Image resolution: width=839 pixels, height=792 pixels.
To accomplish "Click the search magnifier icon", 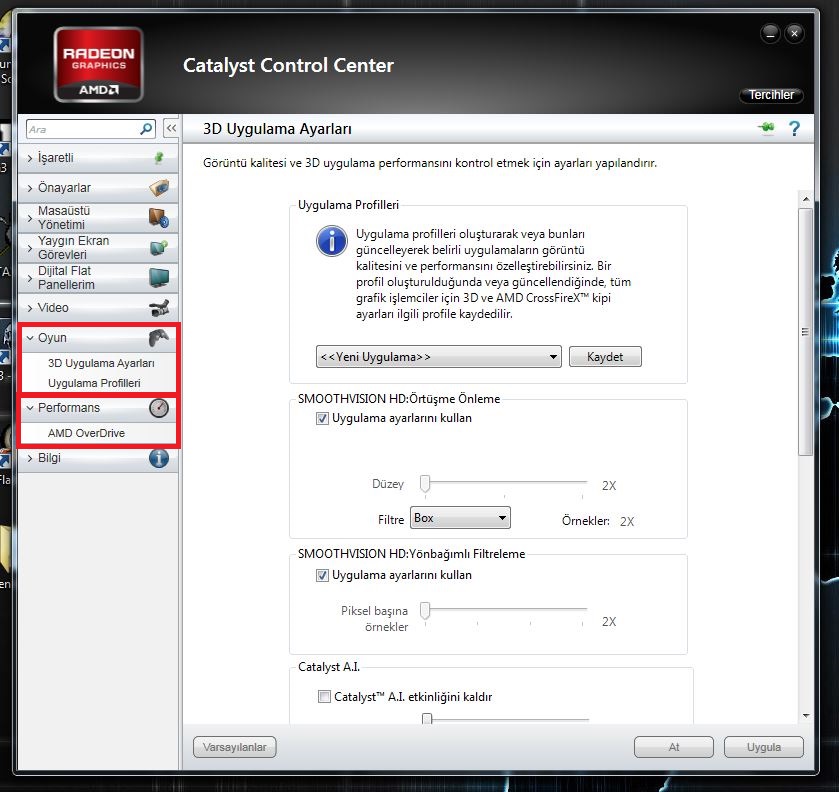I will pos(146,129).
